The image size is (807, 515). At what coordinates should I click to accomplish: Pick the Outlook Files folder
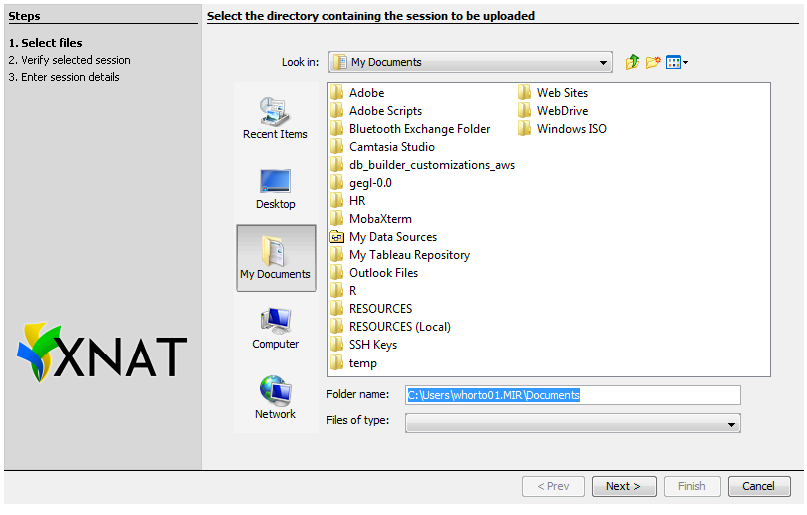[383, 273]
